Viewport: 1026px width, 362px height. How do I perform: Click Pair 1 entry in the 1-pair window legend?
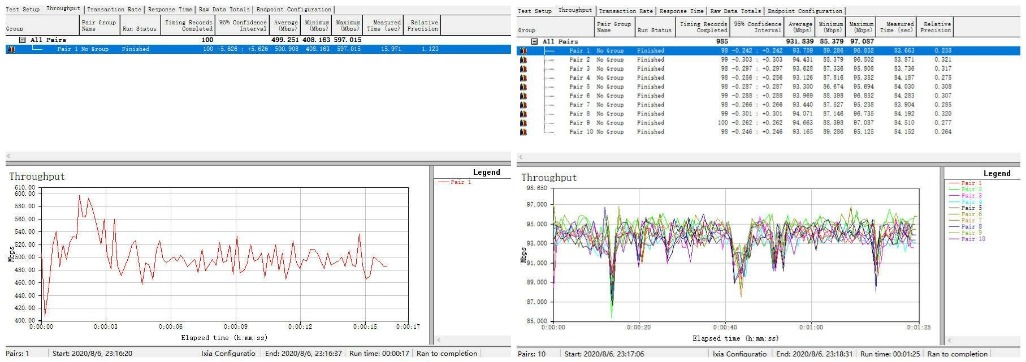pyautogui.click(x=456, y=182)
